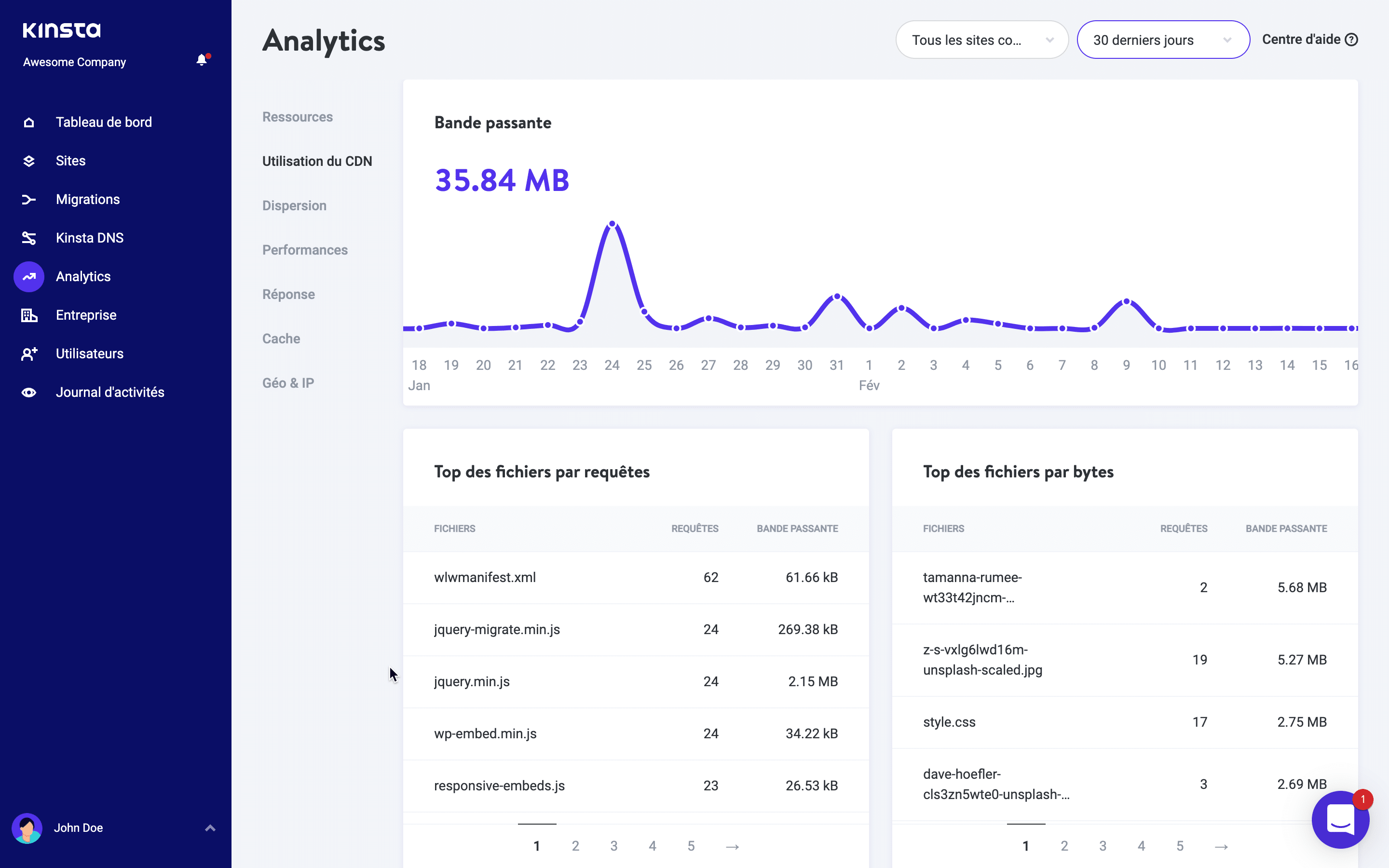Open Journal d'activités eye icon
The height and width of the screenshot is (868, 1389).
point(29,392)
